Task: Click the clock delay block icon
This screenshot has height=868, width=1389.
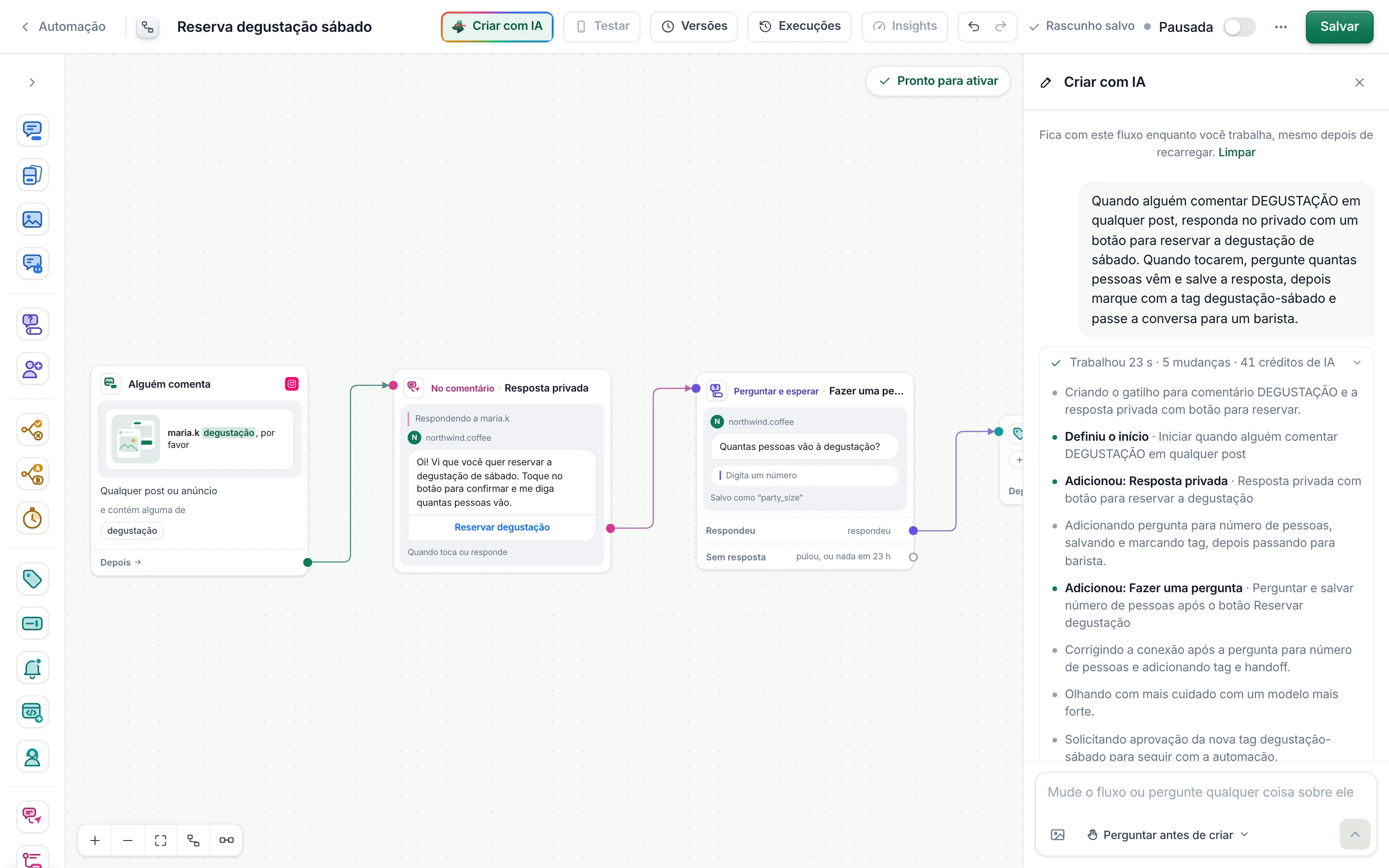Action: tap(33, 518)
